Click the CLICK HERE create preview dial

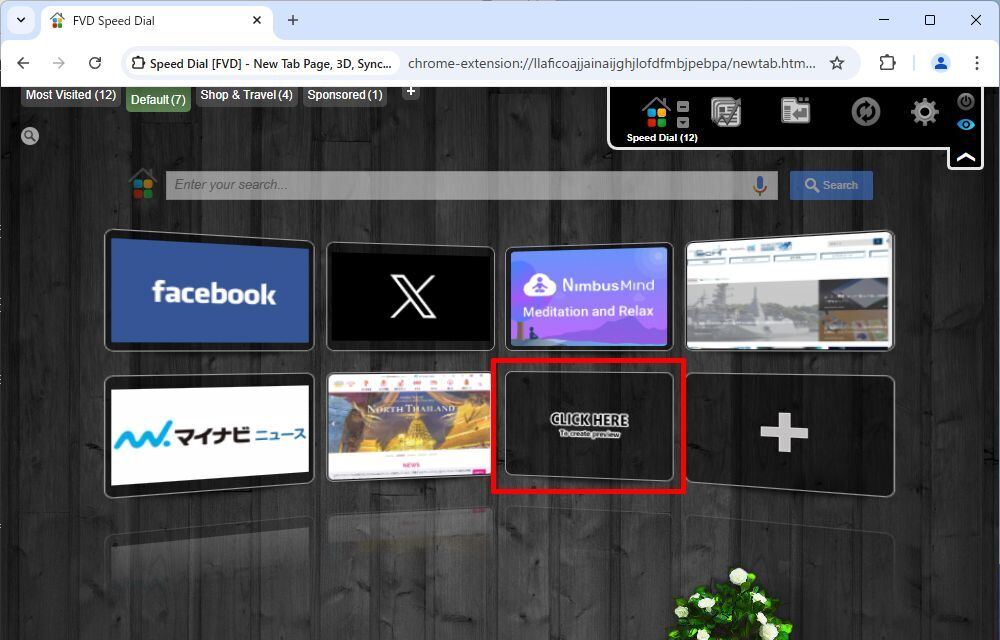click(589, 426)
